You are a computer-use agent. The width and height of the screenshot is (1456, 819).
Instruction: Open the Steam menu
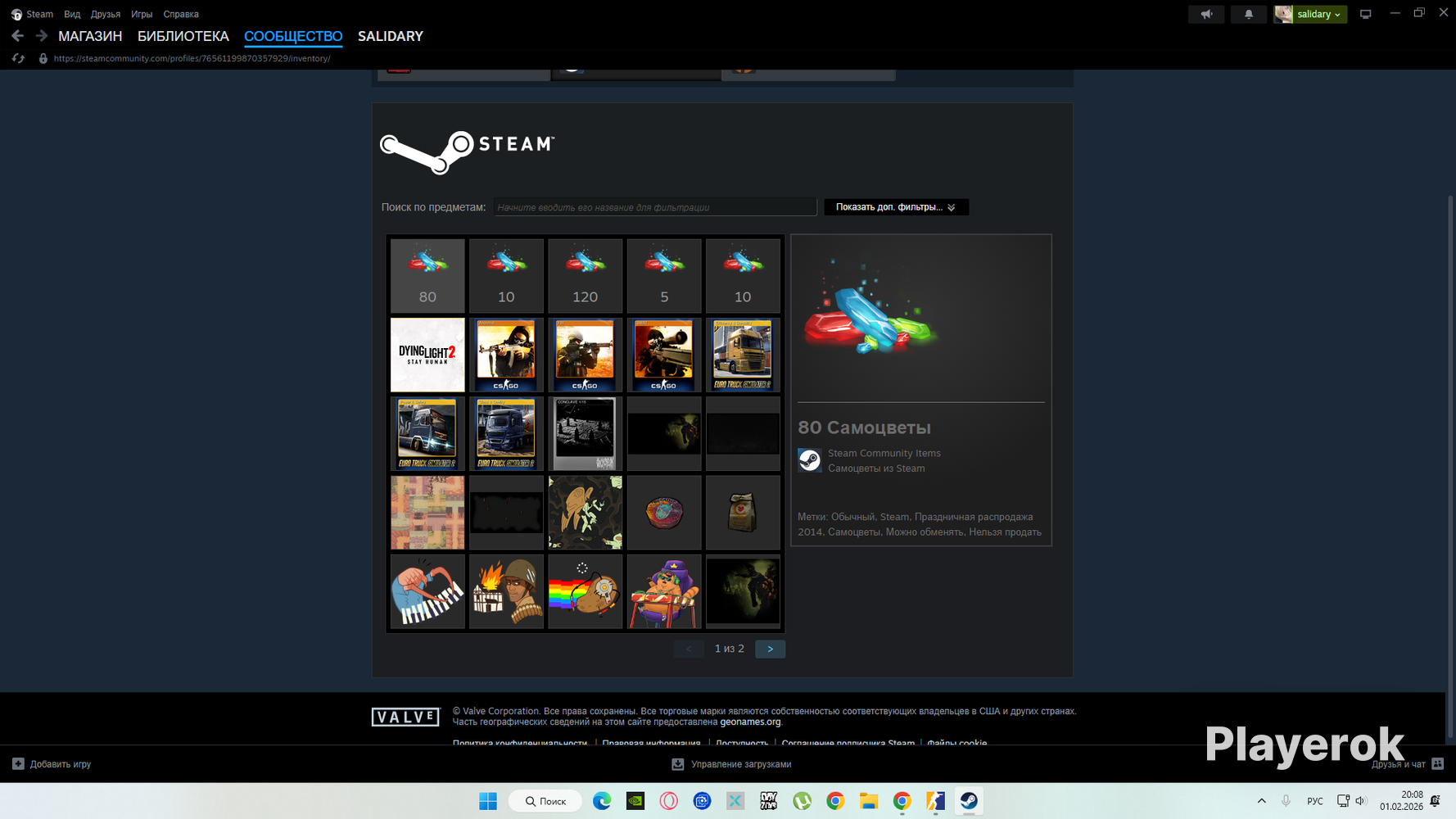coord(32,14)
